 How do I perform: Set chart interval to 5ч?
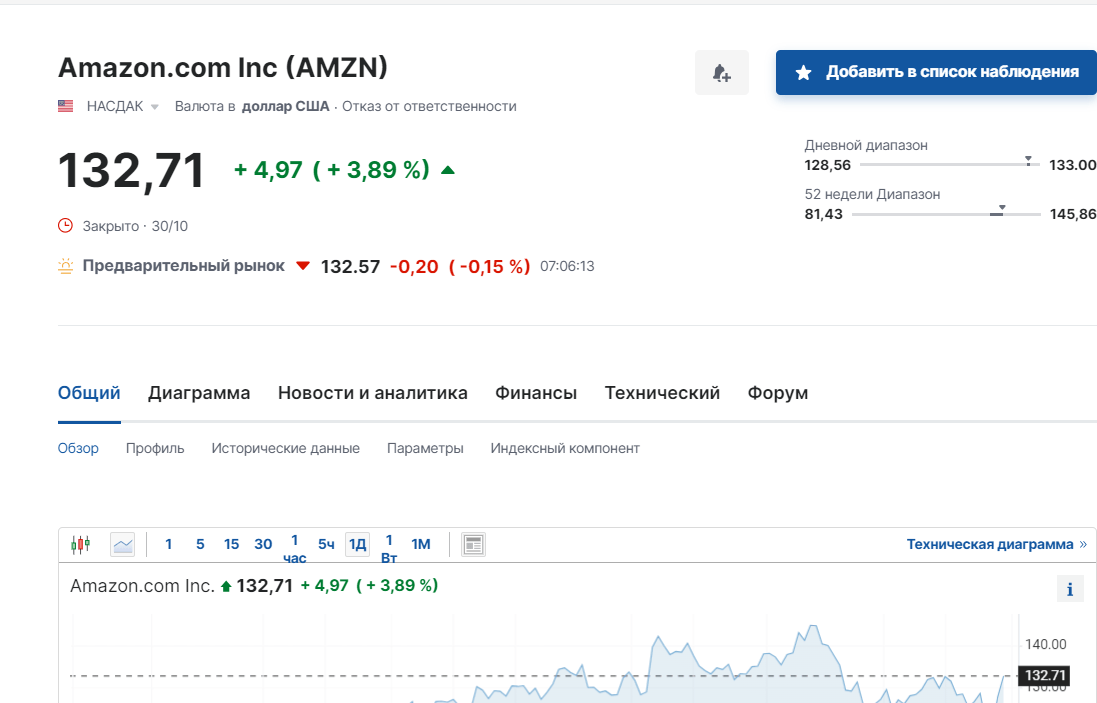pyautogui.click(x=326, y=544)
